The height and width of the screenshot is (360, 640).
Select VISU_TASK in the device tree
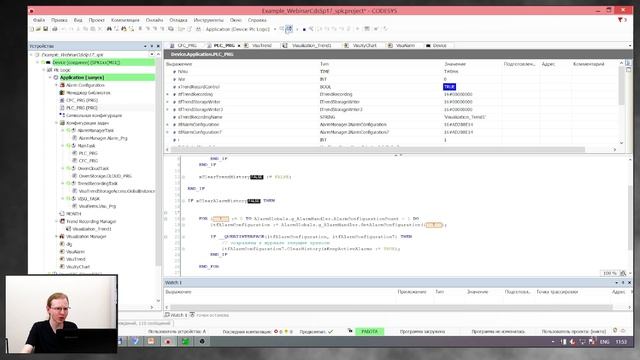click(89, 198)
